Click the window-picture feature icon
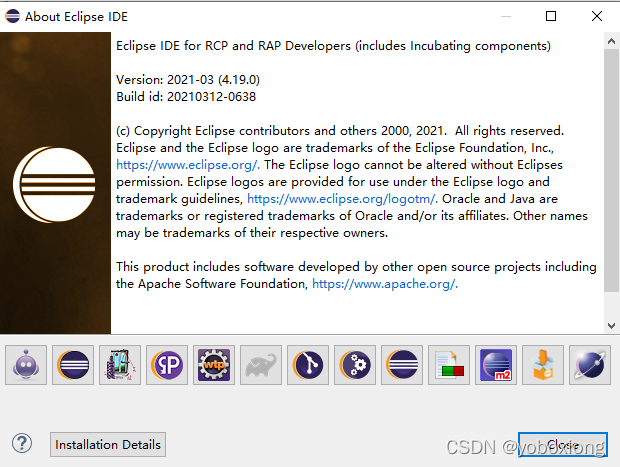 (x=120, y=365)
